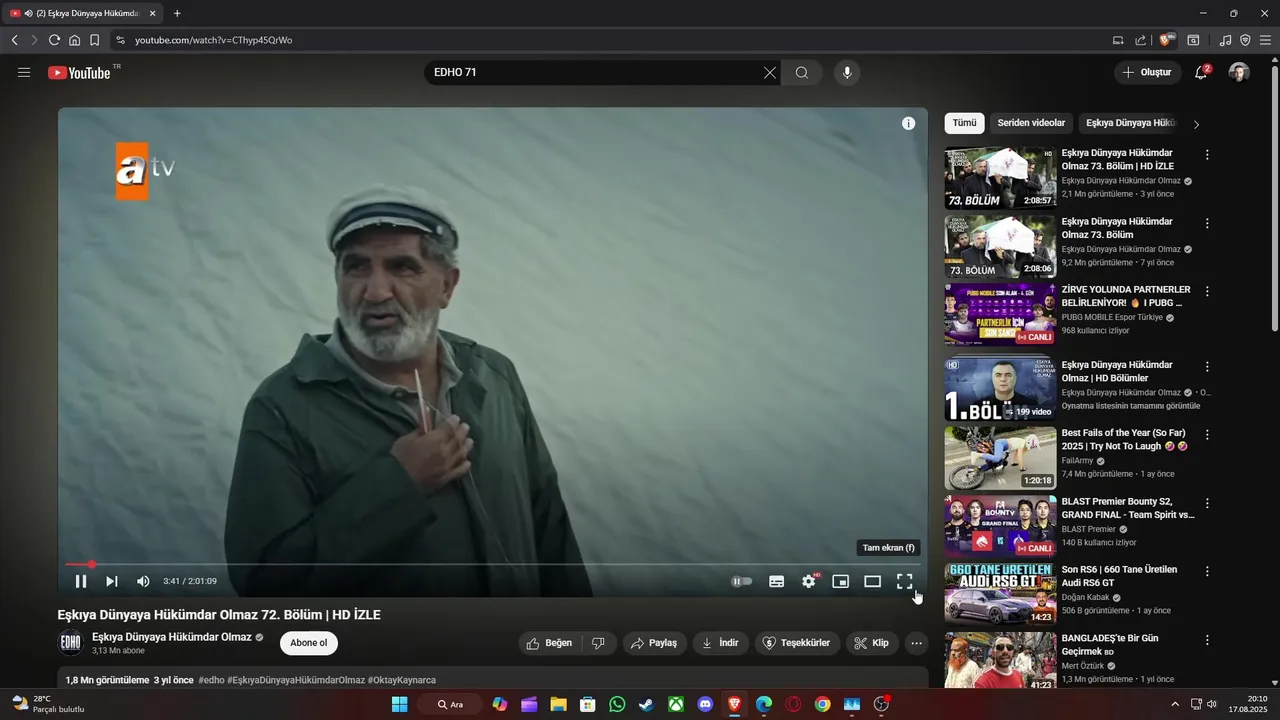Toggle subtitles in the player
1280x720 pixels.
point(776,581)
